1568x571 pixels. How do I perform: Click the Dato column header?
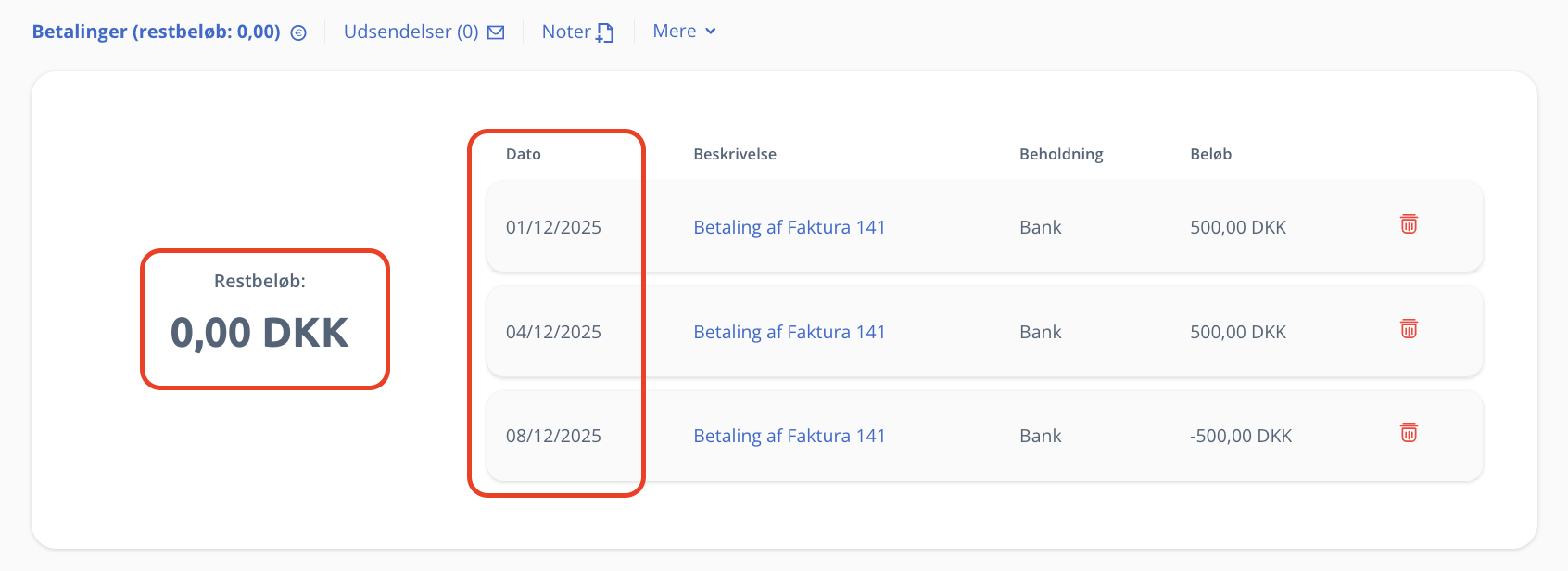point(523,154)
